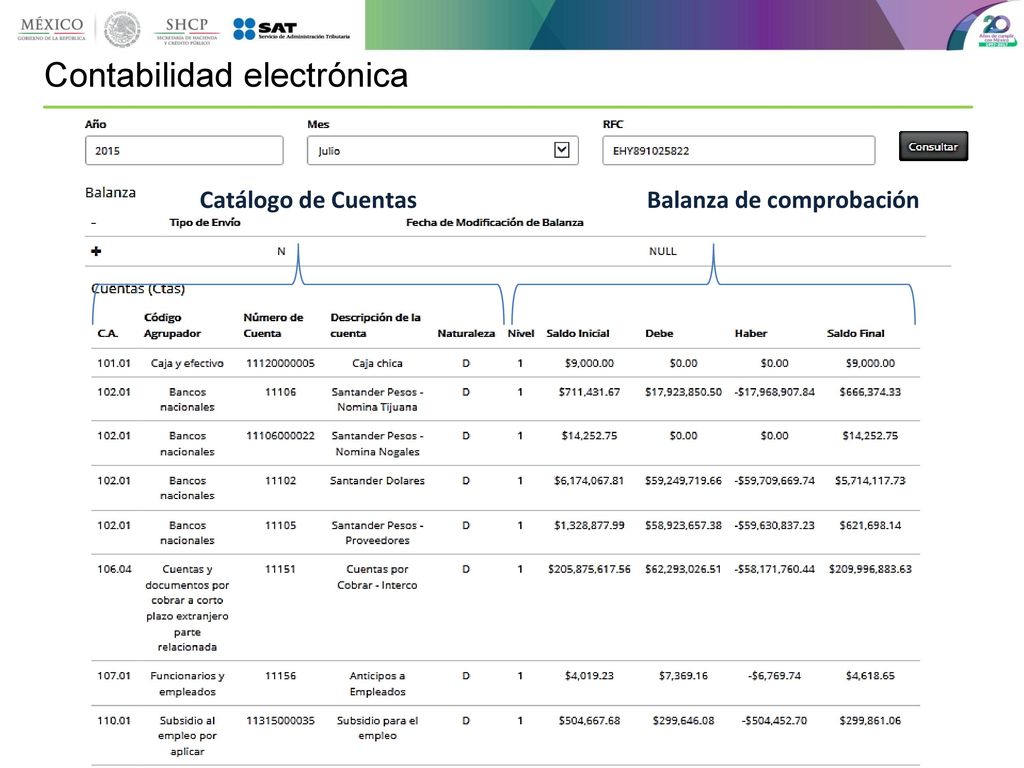Click saldo final $666,374.33
Screen dimensions: 1024x768
pos(870,392)
